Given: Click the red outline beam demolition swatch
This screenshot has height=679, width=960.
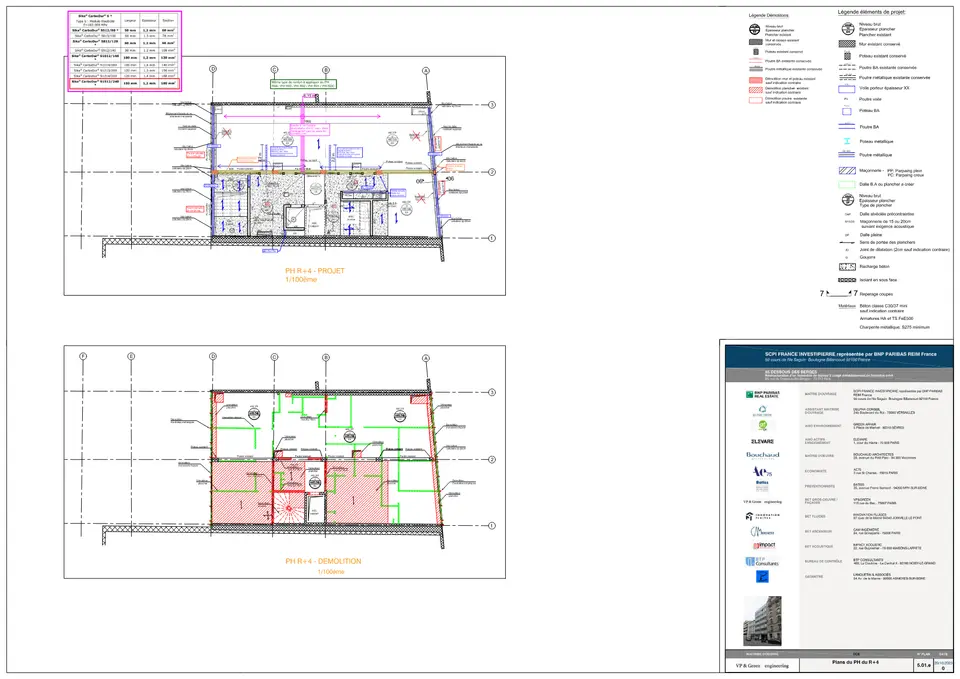Looking at the screenshot, I should (x=756, y=100).
